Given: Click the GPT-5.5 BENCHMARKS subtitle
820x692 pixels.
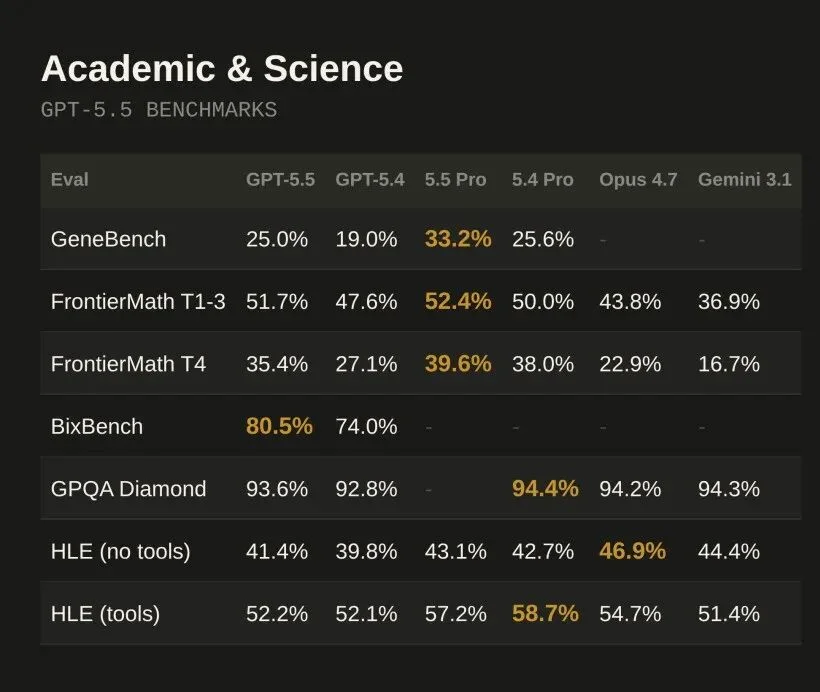Looking at the screenshot, I should (158, 110).
